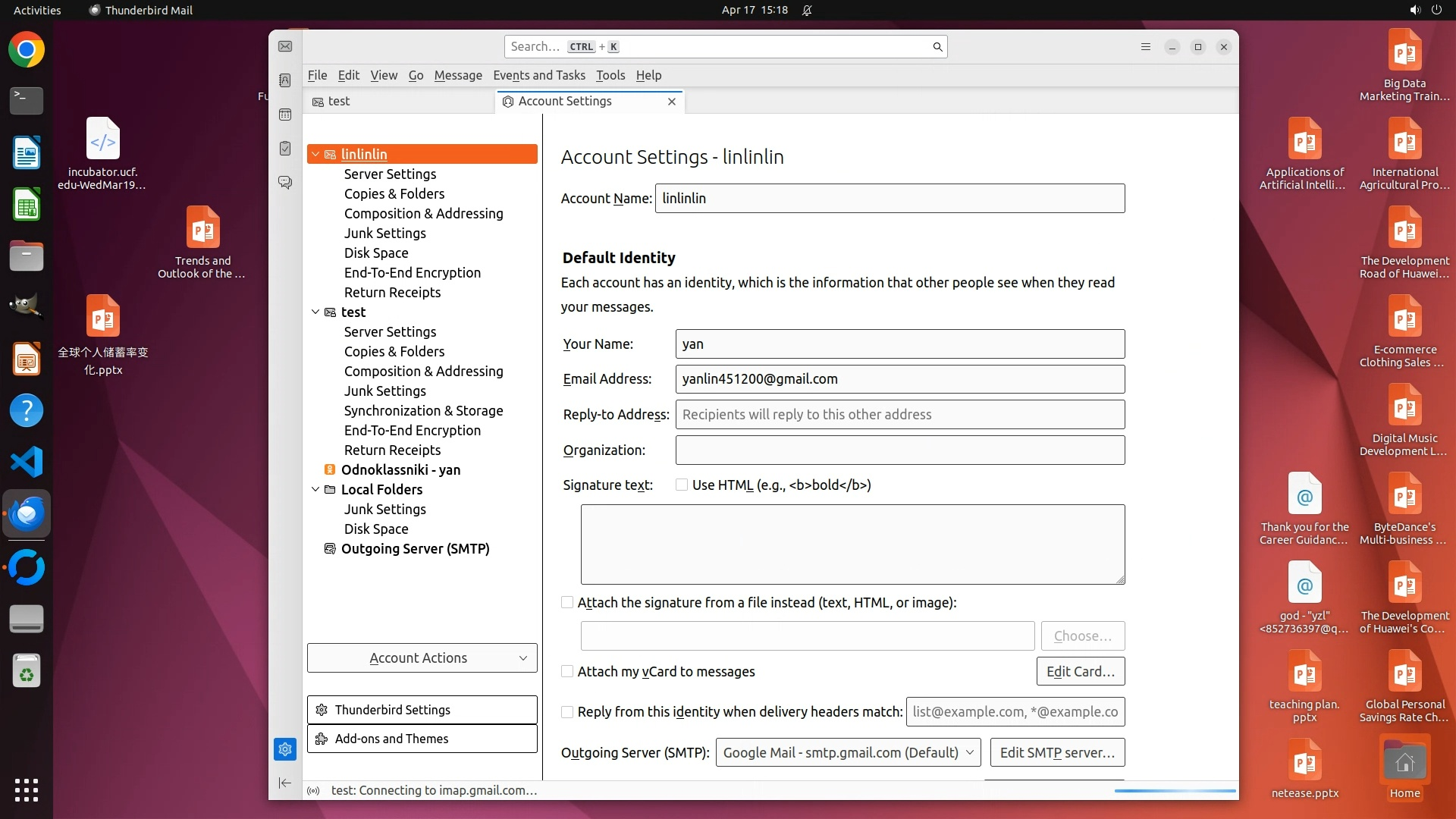Collapse the spaces toolbar arrow icon
This screenshot has height=819, width=1456.
click(285, 783)
